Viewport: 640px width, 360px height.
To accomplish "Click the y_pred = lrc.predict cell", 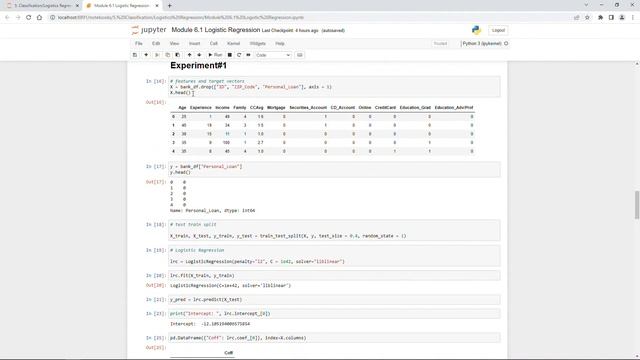I will (334, 300).
